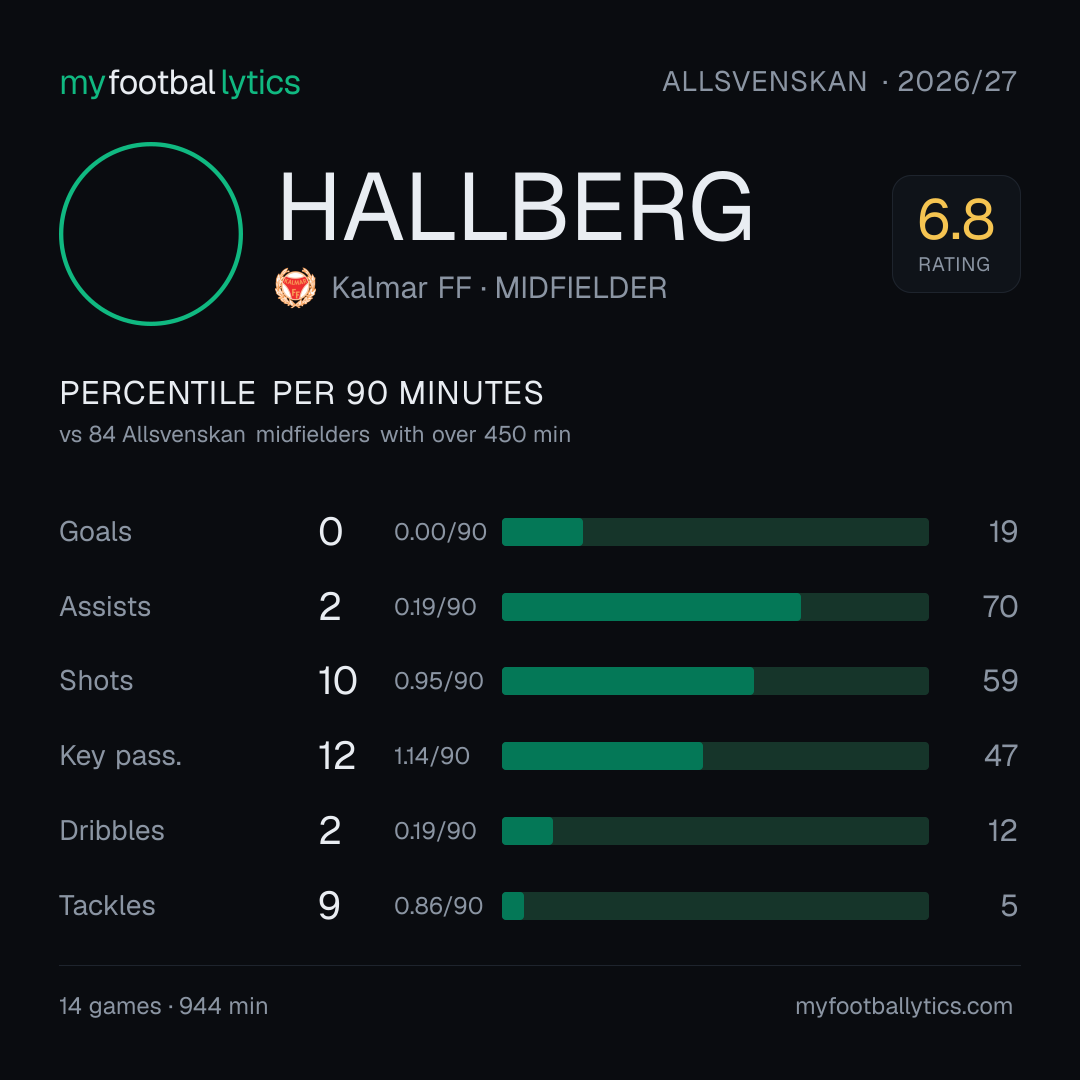
Task: Click the Shots percentile bar
Action: click(715, 681)
